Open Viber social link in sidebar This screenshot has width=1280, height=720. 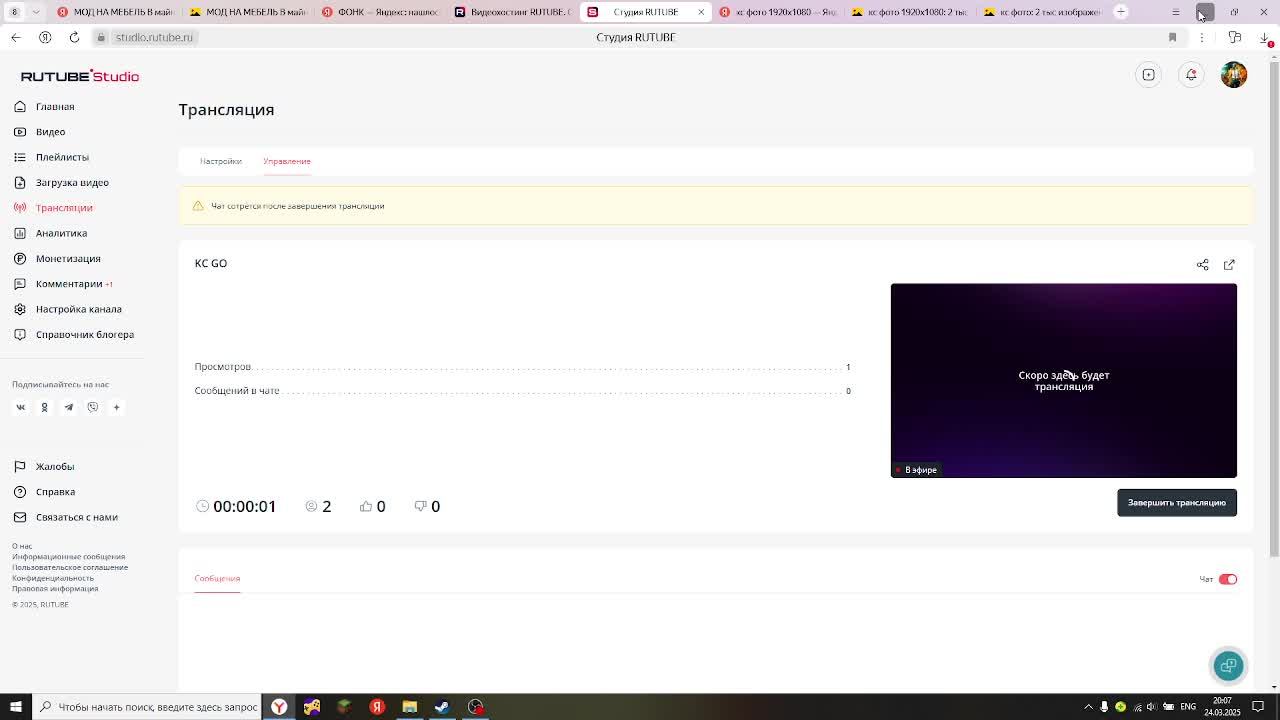click(x=92, y=407)
